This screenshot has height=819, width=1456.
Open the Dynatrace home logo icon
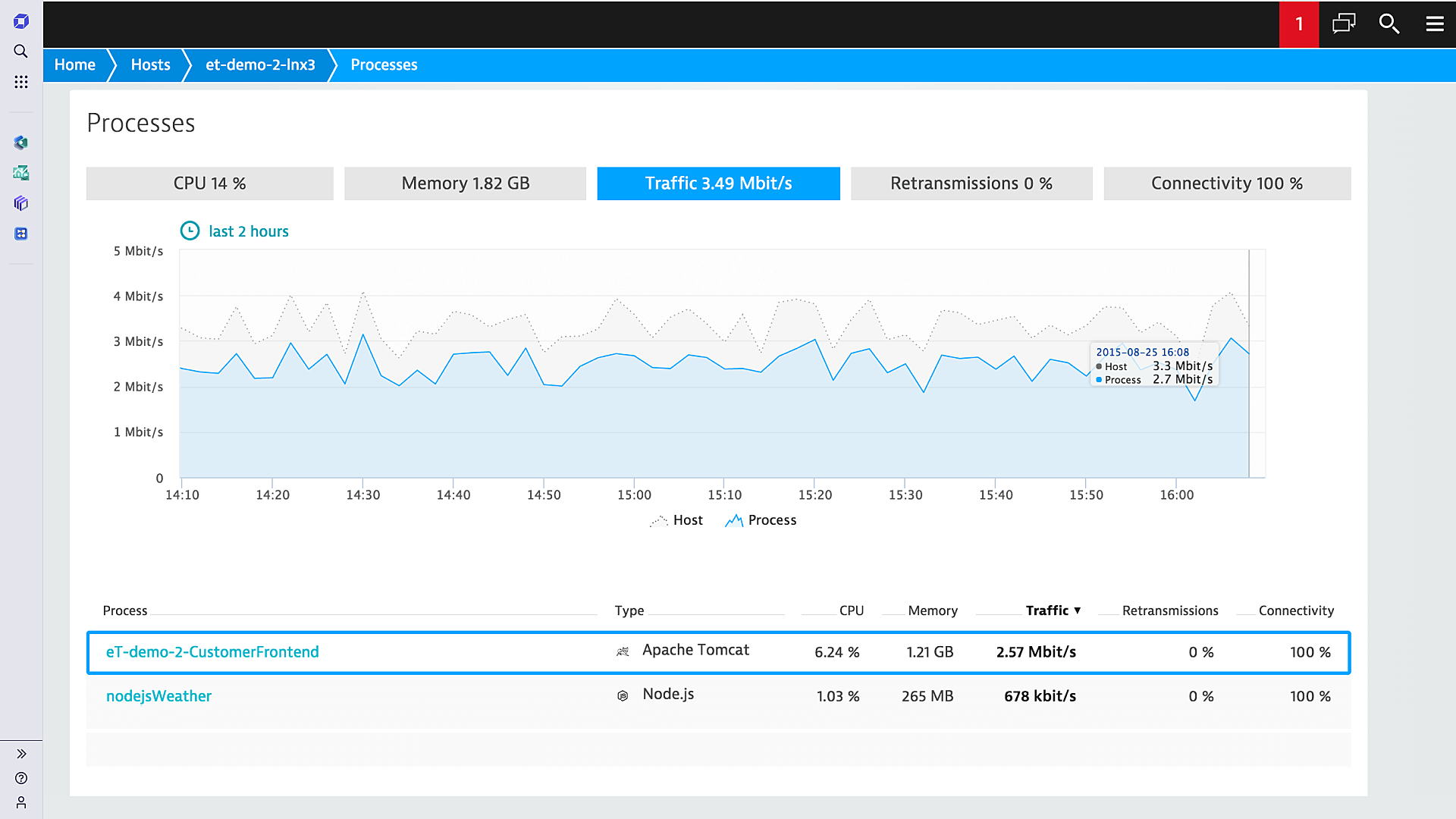point(20,21)
